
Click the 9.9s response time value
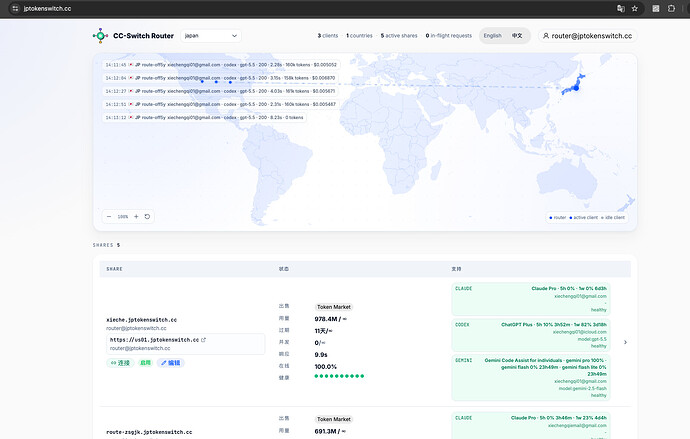point(321,355)
